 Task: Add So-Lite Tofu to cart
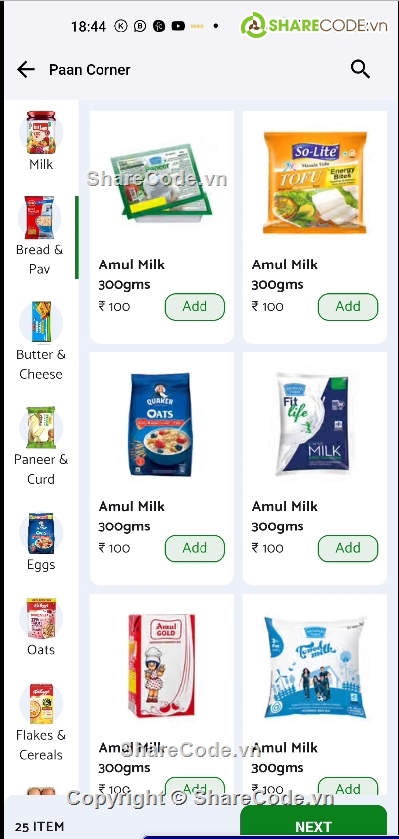click(348, 307)
